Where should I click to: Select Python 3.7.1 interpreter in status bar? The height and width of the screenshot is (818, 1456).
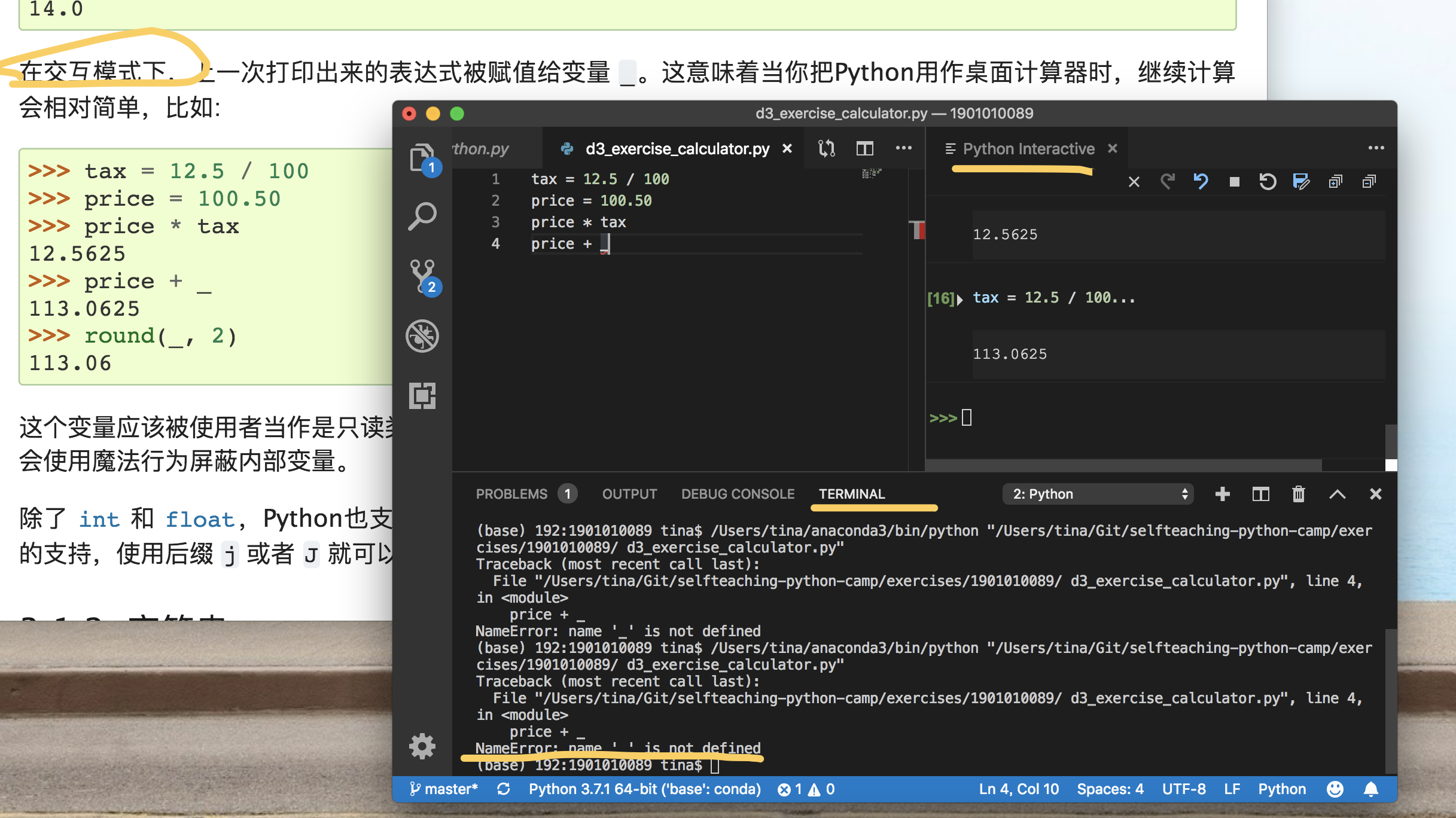tap(645, 789)
